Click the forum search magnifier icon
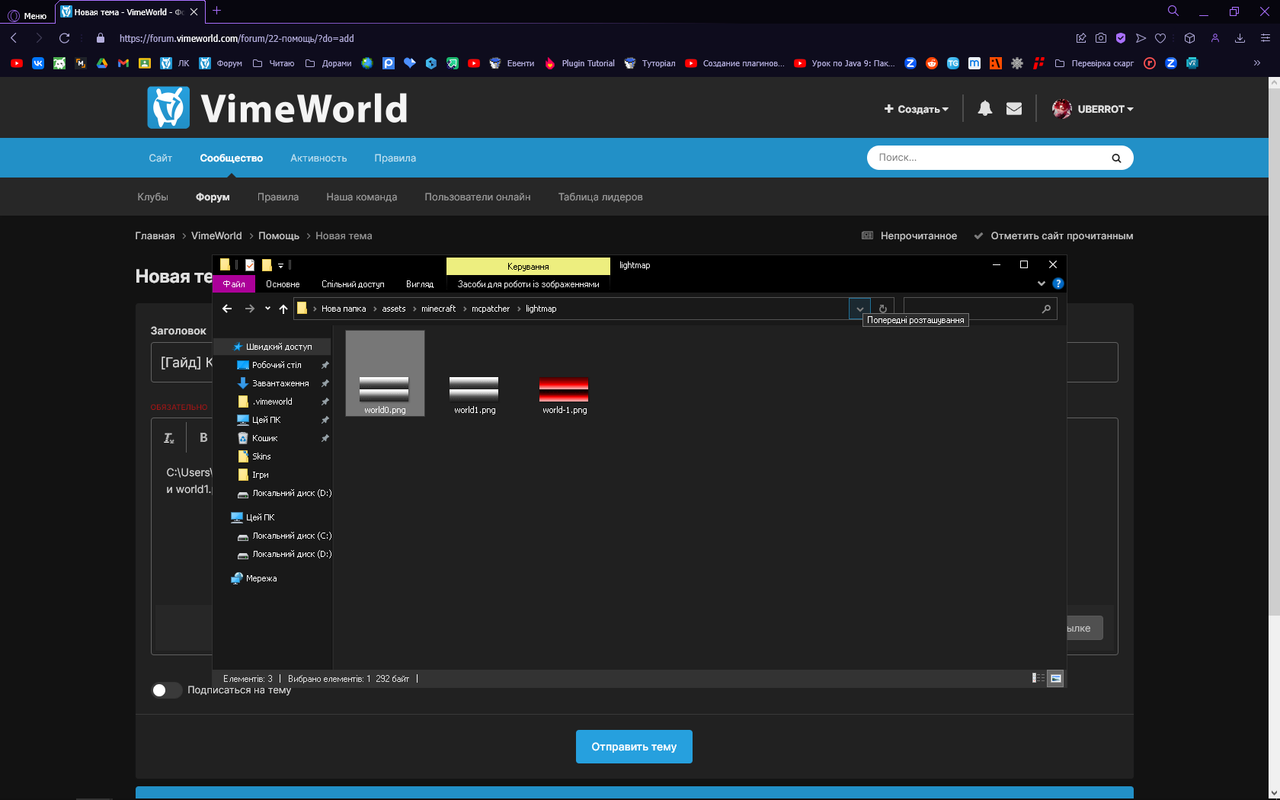The image size is (1280, 800). click(1116, 158)
